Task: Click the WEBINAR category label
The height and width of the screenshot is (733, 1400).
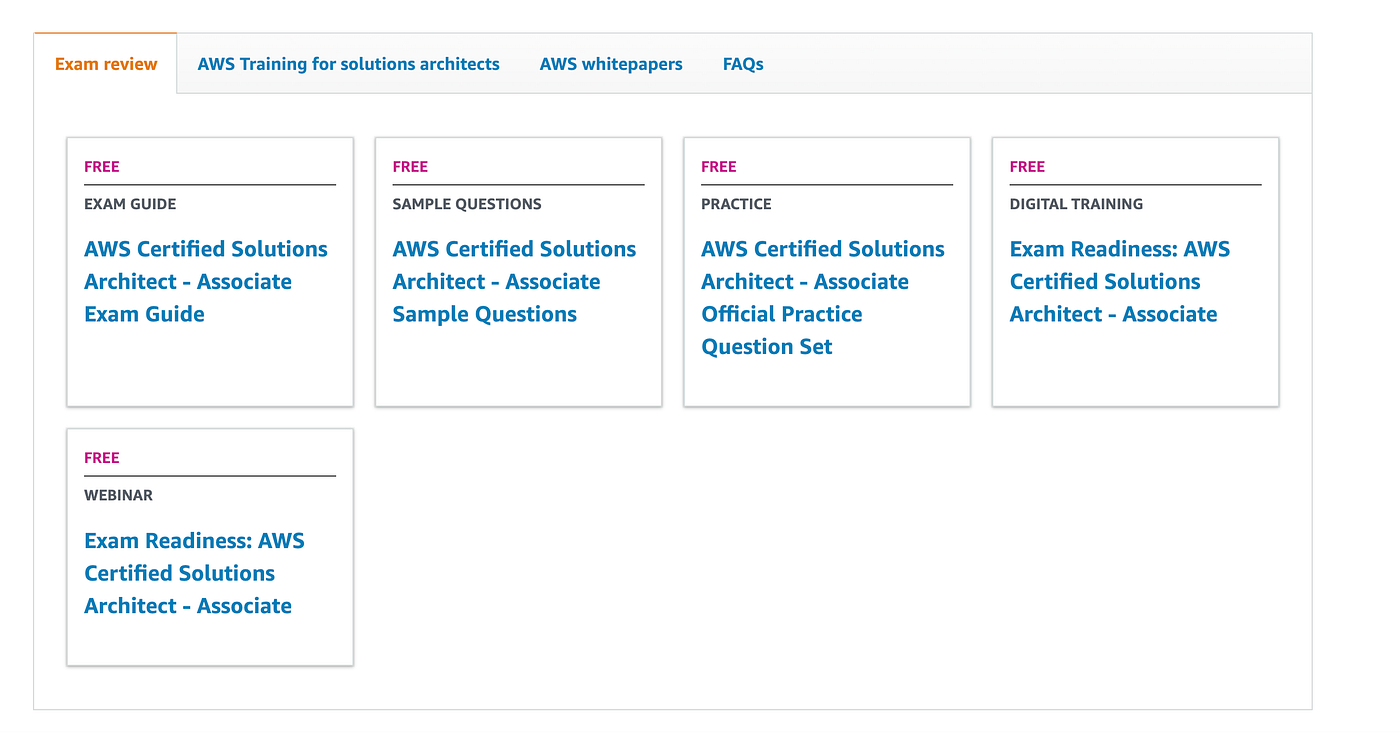Action: pos(118,495)
